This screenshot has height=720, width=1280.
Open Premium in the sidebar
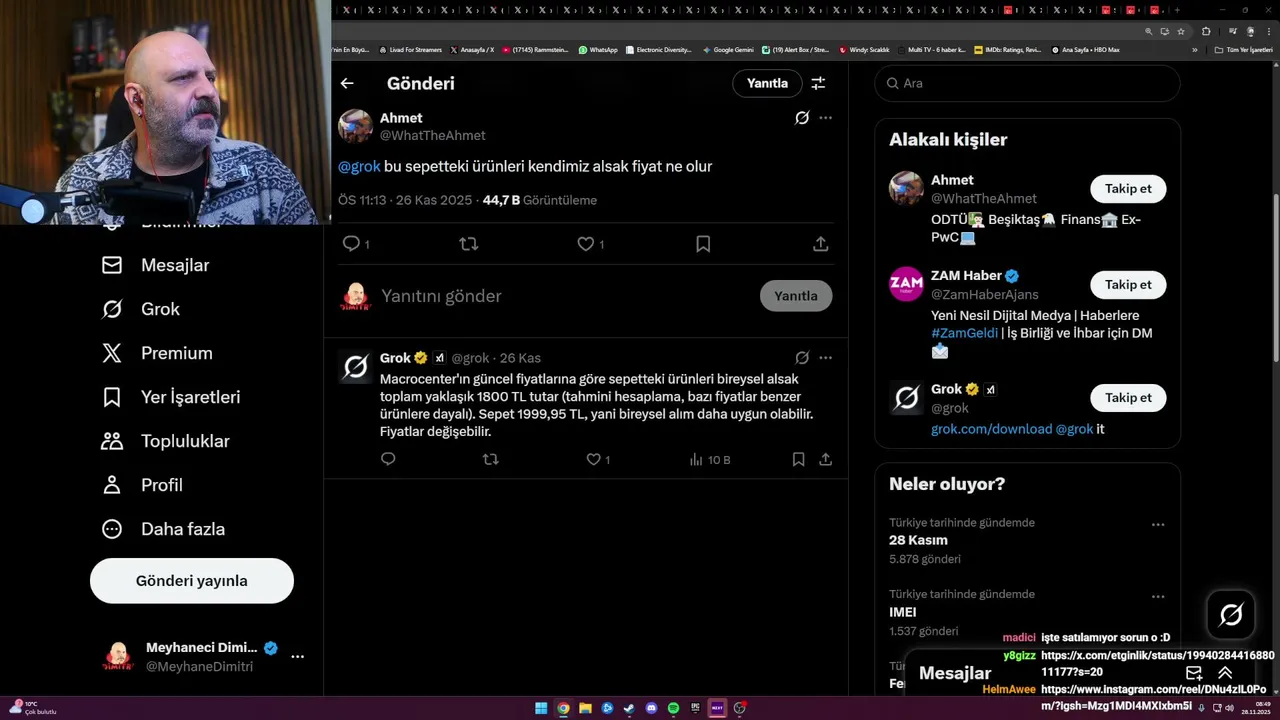coord(158,353)
